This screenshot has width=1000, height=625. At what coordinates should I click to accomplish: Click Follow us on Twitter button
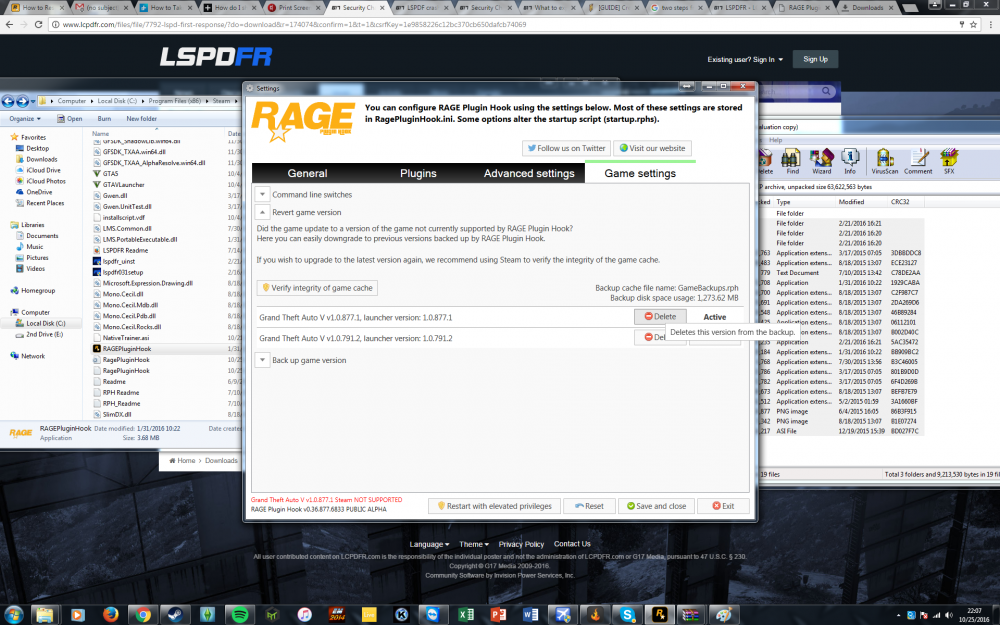pos(566,148)
